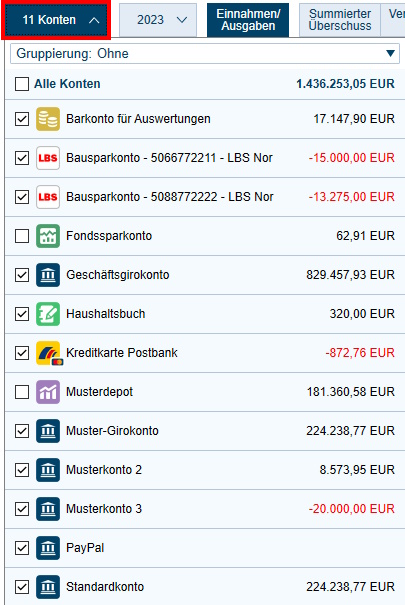Click the bank icon next to Geschäftsgirokonto

[48, 275]
